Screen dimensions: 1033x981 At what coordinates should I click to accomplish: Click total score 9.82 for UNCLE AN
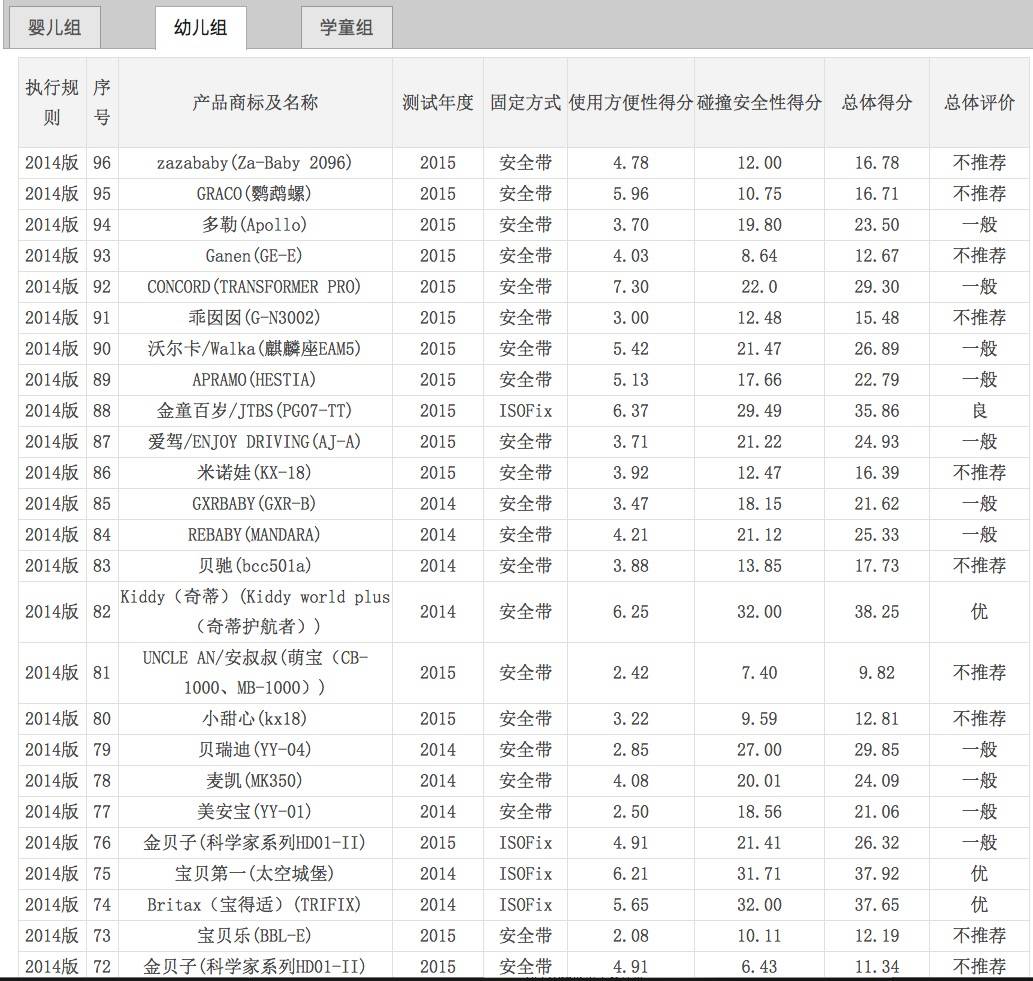click(876, 673)
